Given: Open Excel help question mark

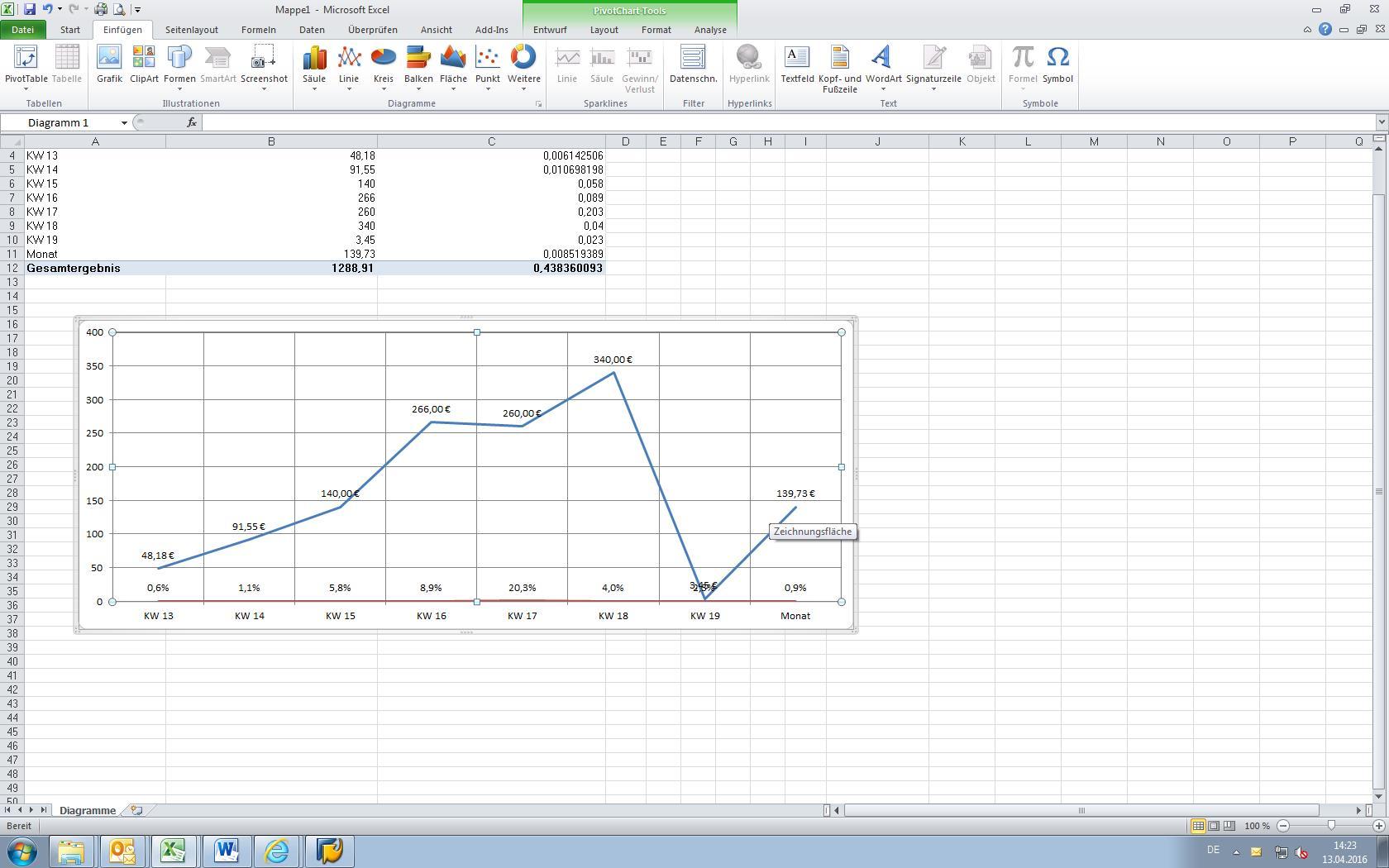Looking at the screenshot, I should [1325, 29].
